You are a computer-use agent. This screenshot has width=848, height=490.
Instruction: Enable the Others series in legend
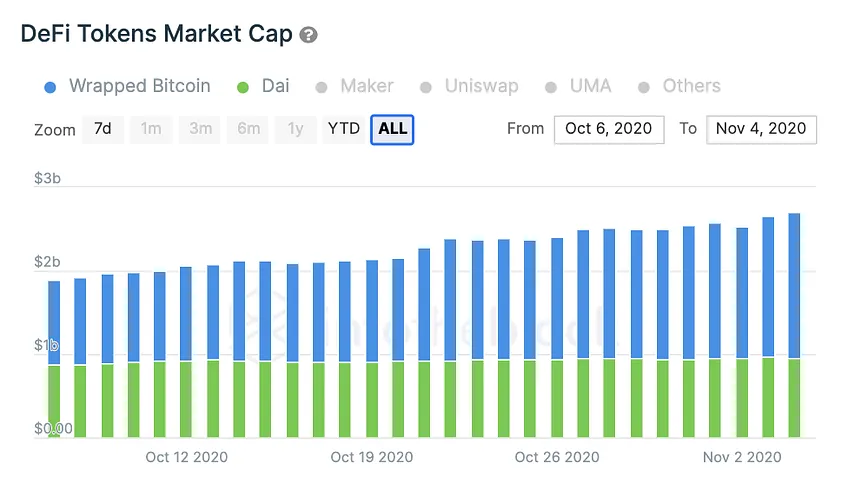(692, 86)
